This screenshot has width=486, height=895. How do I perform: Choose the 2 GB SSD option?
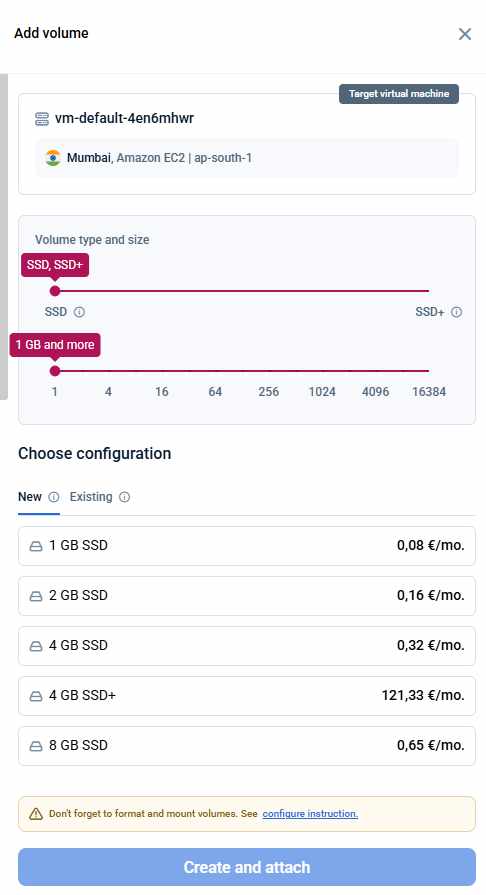[247, 596]
